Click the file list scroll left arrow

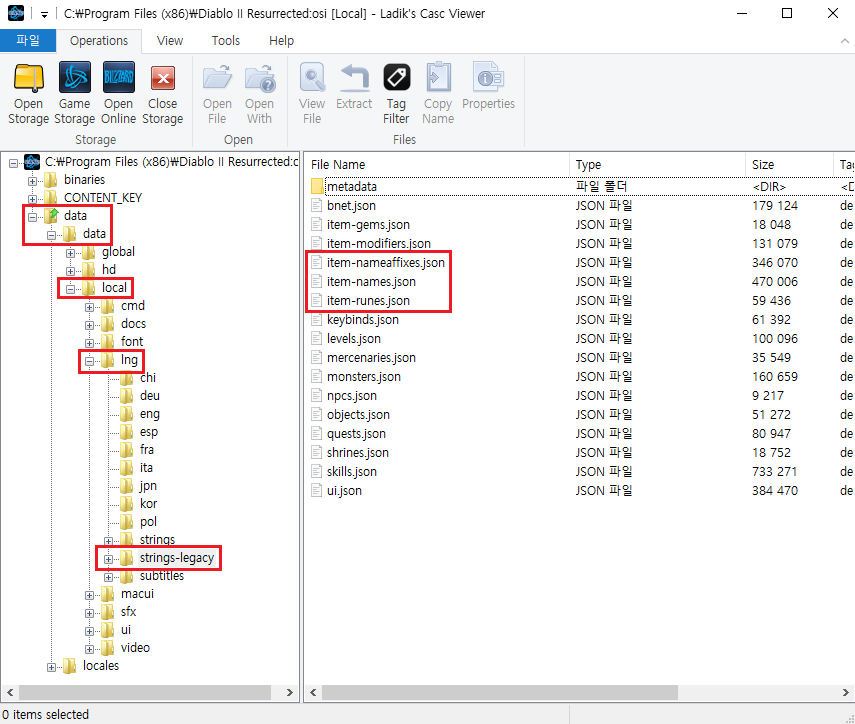pyautogui.click(x=313, y=692)
